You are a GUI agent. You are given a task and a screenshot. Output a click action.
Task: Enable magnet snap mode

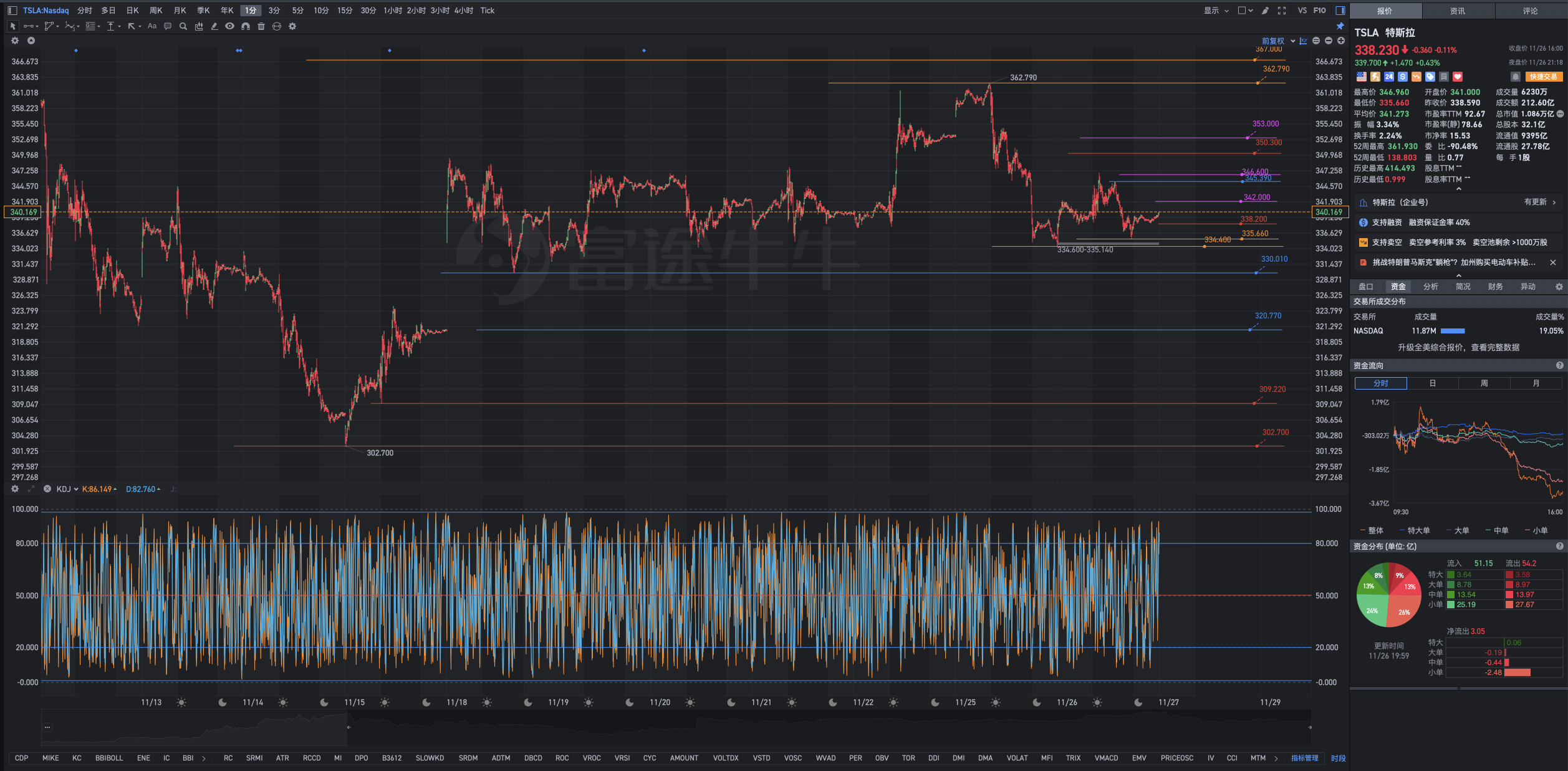coord(246,26)
